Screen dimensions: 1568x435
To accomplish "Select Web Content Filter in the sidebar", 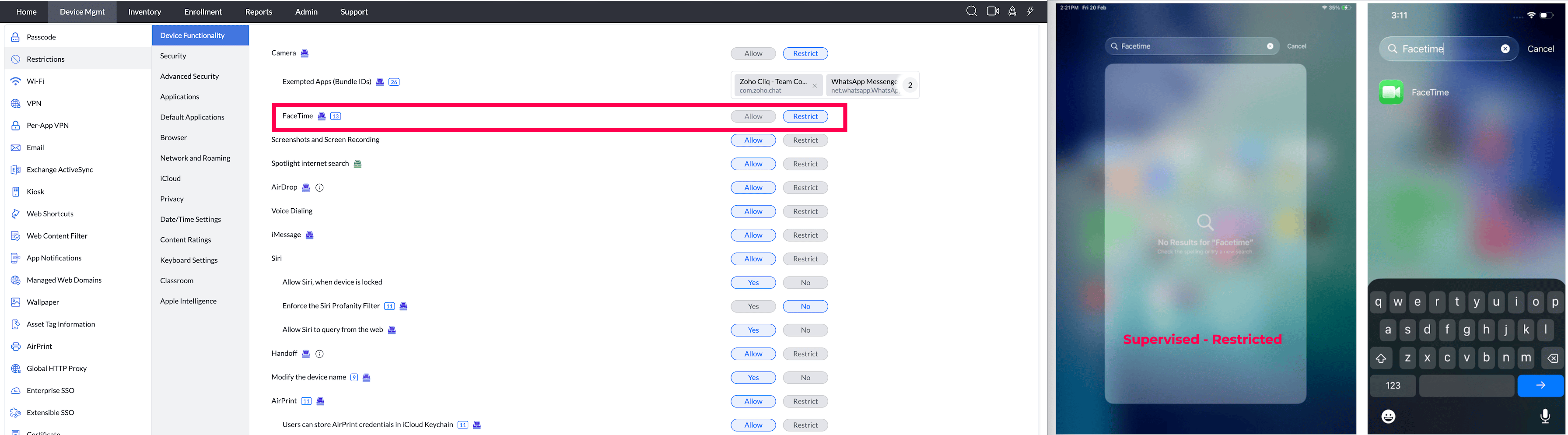I will 78,236.
